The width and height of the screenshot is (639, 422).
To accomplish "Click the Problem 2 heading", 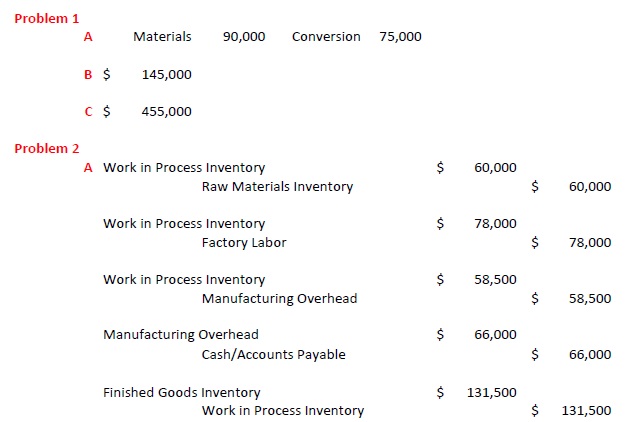I will pyautogui.click(x=47, y=149).
